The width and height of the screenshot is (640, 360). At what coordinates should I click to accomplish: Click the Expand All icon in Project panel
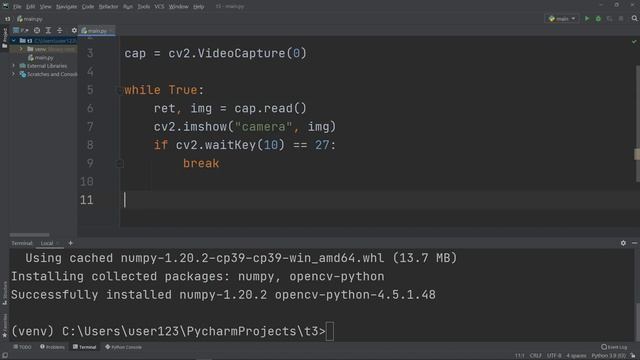pos(48,30)
